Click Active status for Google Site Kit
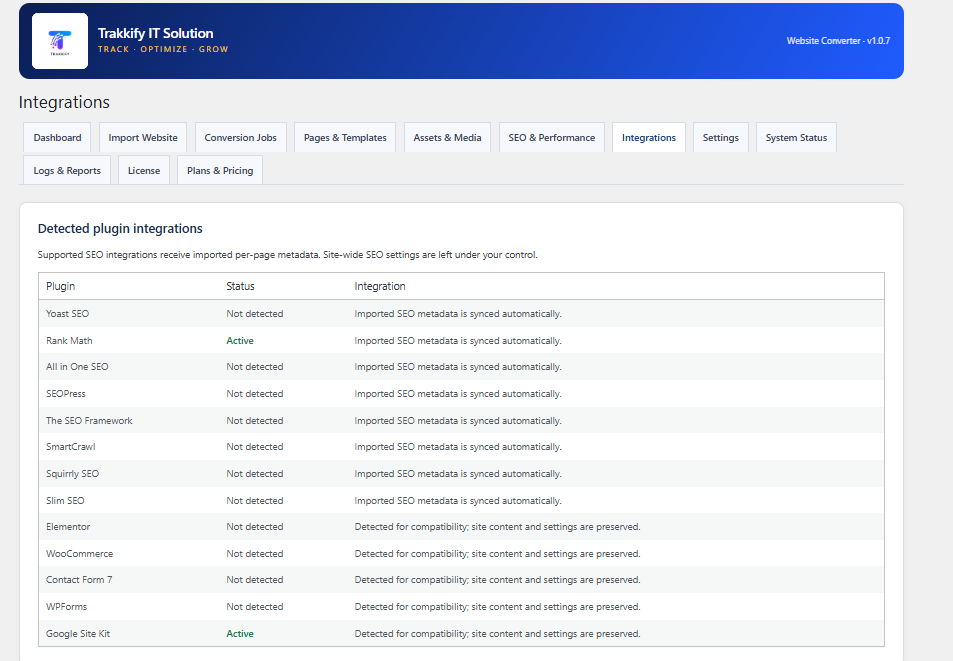 pyautogui.click(x=240, y=633)
